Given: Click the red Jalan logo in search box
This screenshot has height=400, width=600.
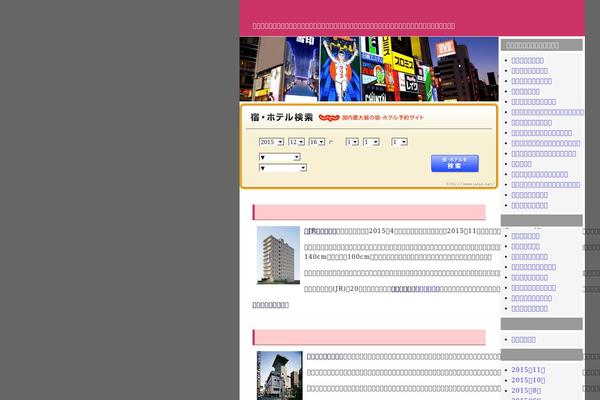Looking at the screenshot, I should [x=329, y=118].
